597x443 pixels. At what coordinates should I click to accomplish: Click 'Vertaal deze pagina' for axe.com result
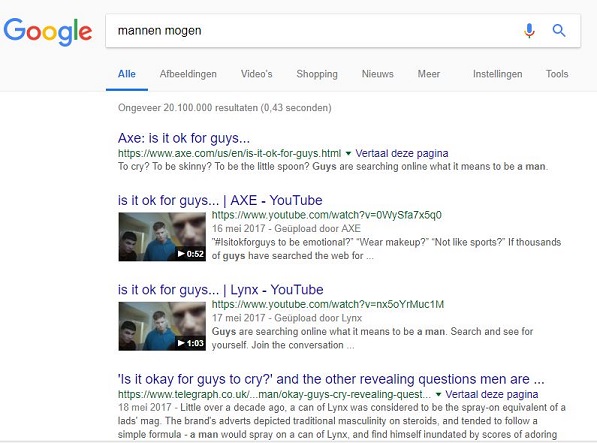(x=402, y=153)
